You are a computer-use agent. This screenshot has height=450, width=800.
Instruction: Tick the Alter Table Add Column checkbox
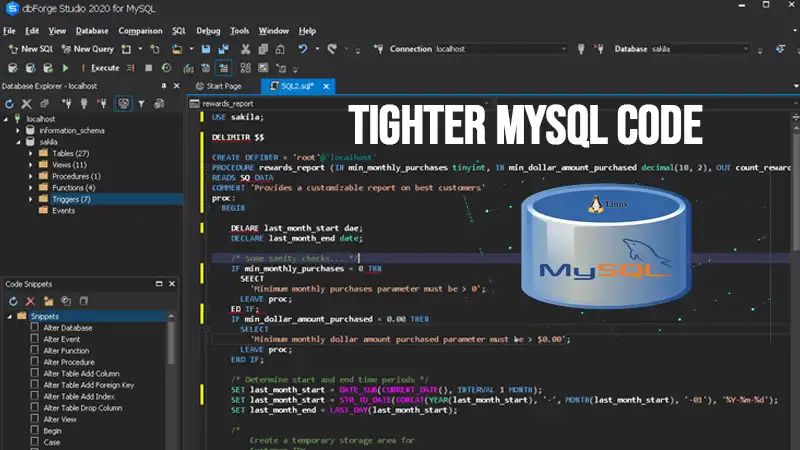pos(35,373)
